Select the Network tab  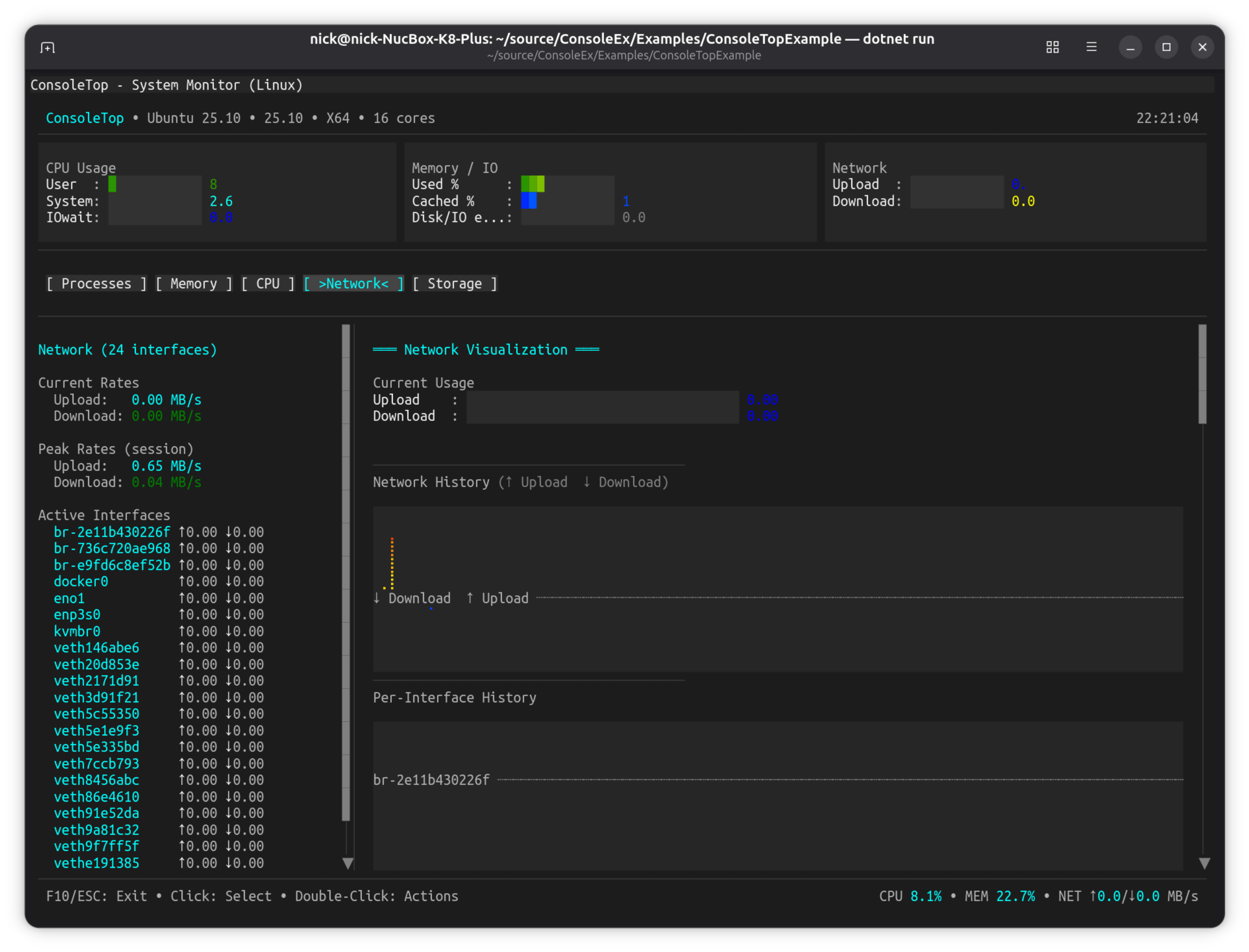(x=353, y=283)
